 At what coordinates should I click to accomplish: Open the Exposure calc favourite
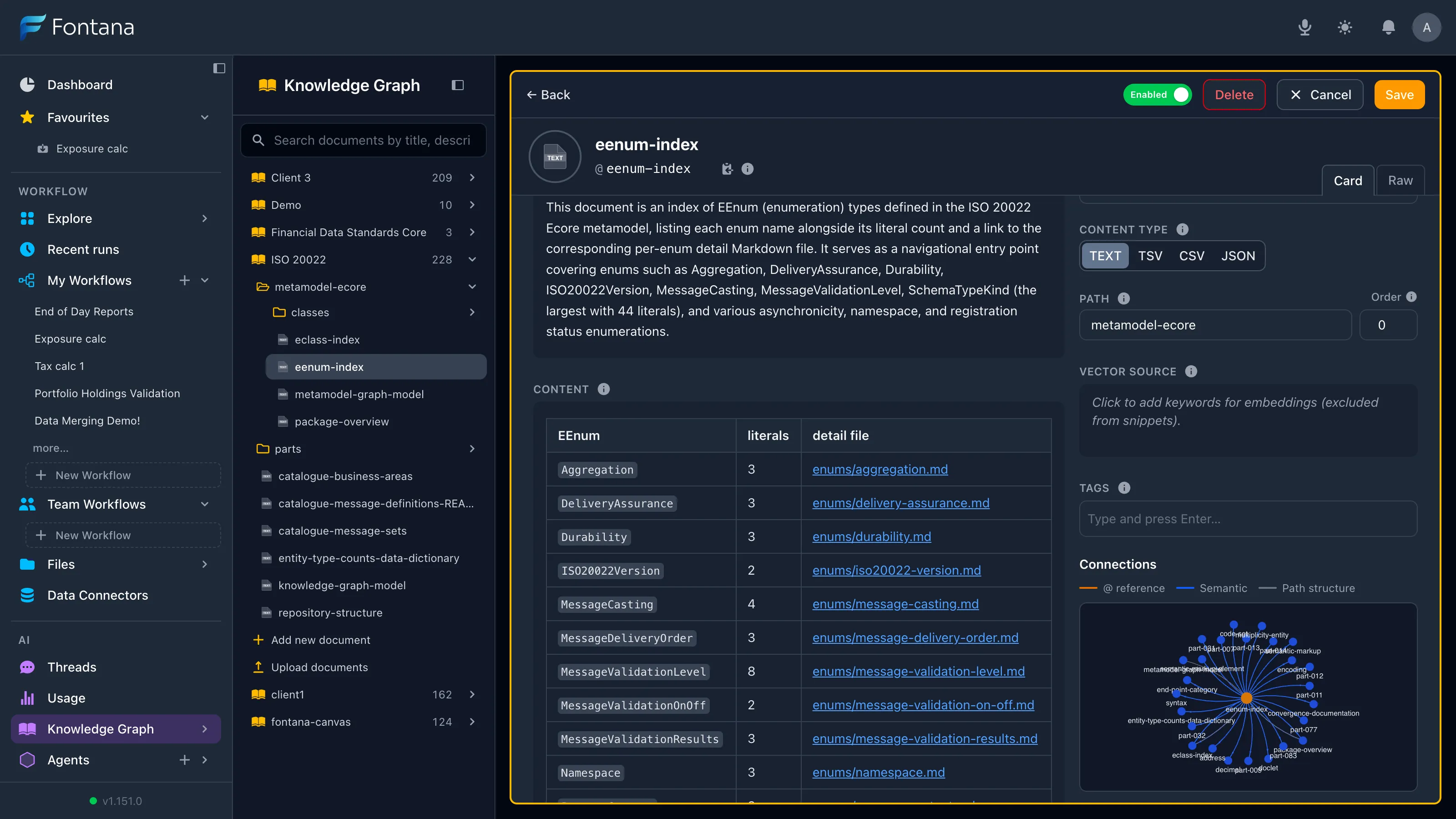pyautogui.click(x=91, y=149)
